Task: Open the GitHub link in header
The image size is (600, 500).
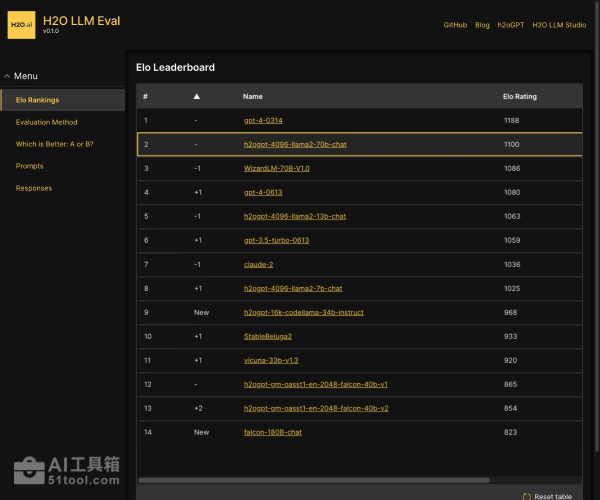Action: pos(455,25)
